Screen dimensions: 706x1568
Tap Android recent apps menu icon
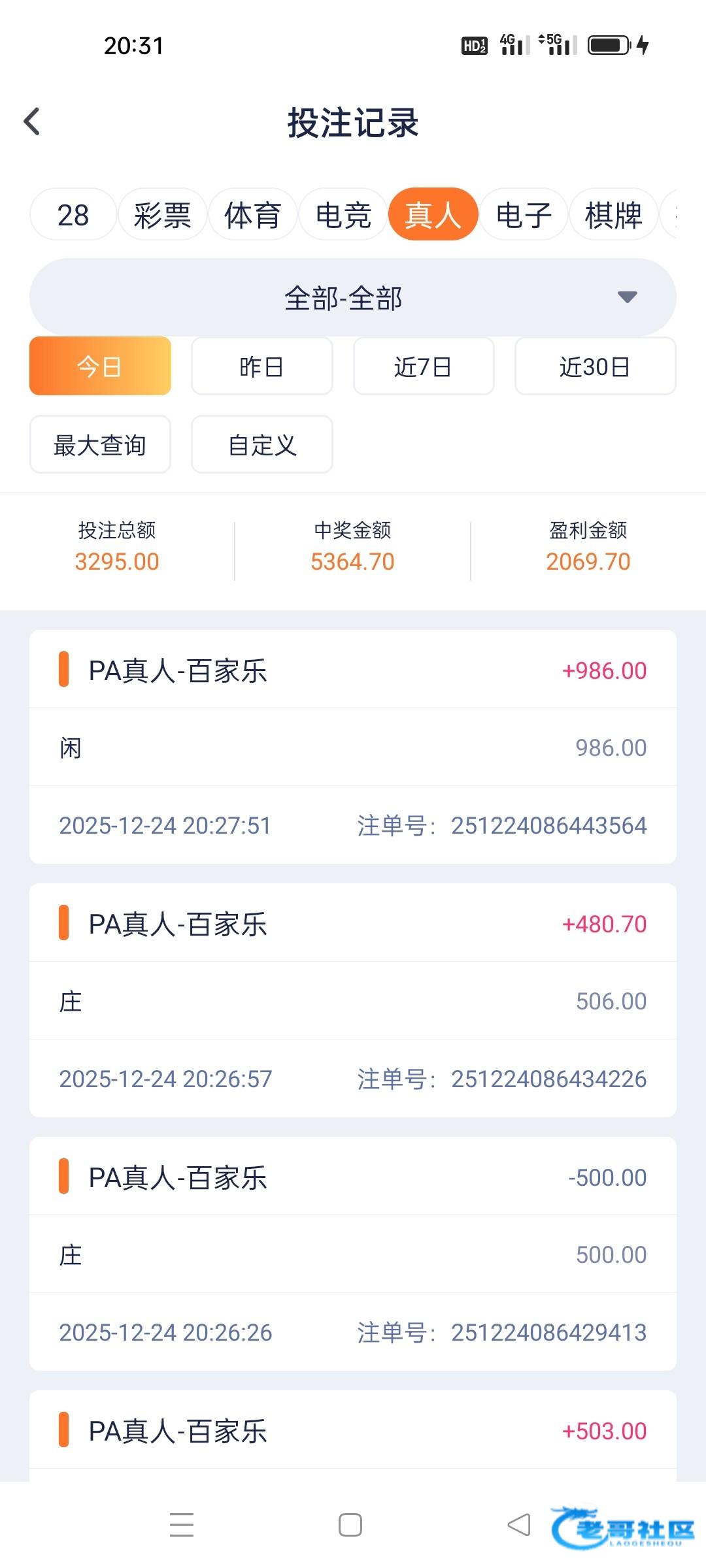click(x=181, y=1525)
